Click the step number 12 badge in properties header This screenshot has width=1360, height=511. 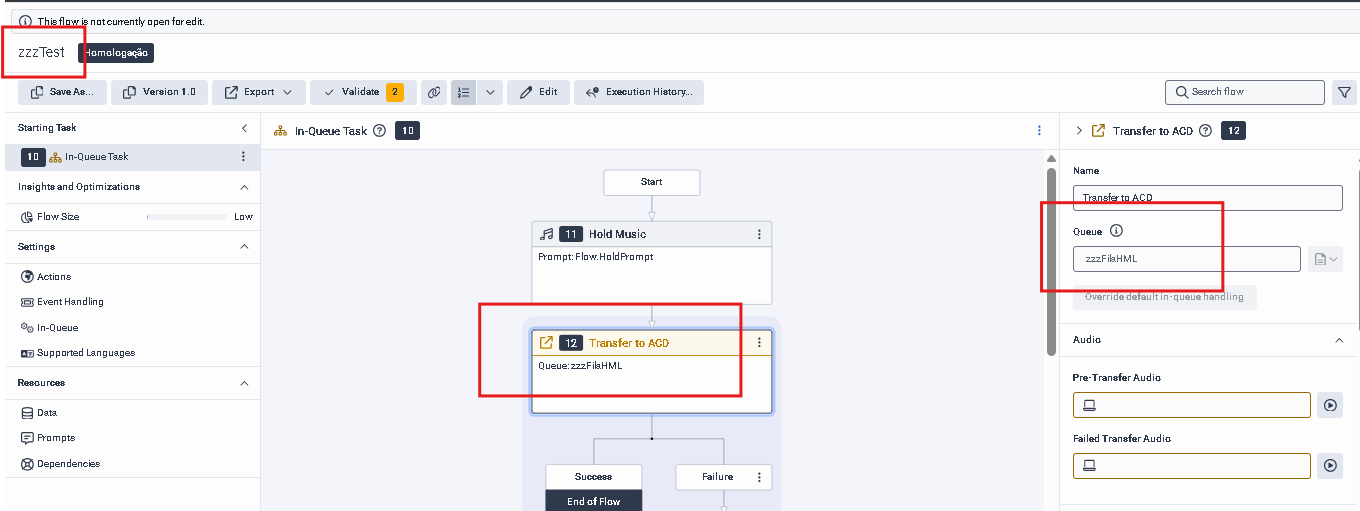(1233, 131)
